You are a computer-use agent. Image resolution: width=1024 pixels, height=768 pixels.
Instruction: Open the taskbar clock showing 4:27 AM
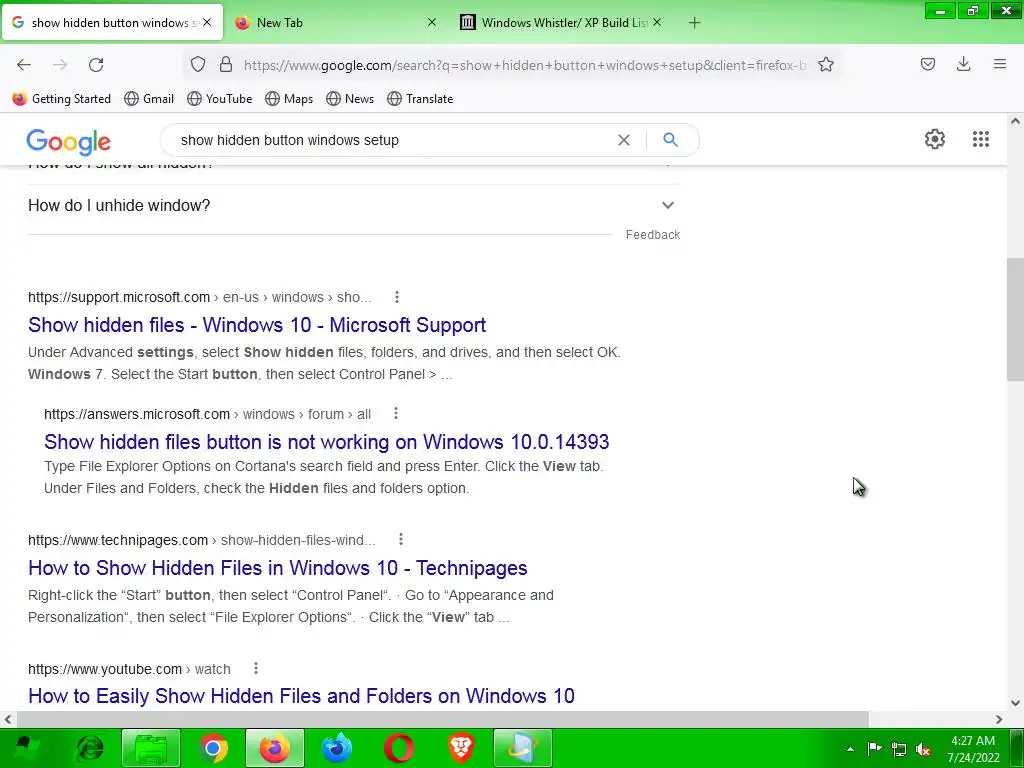click(973, 749)
